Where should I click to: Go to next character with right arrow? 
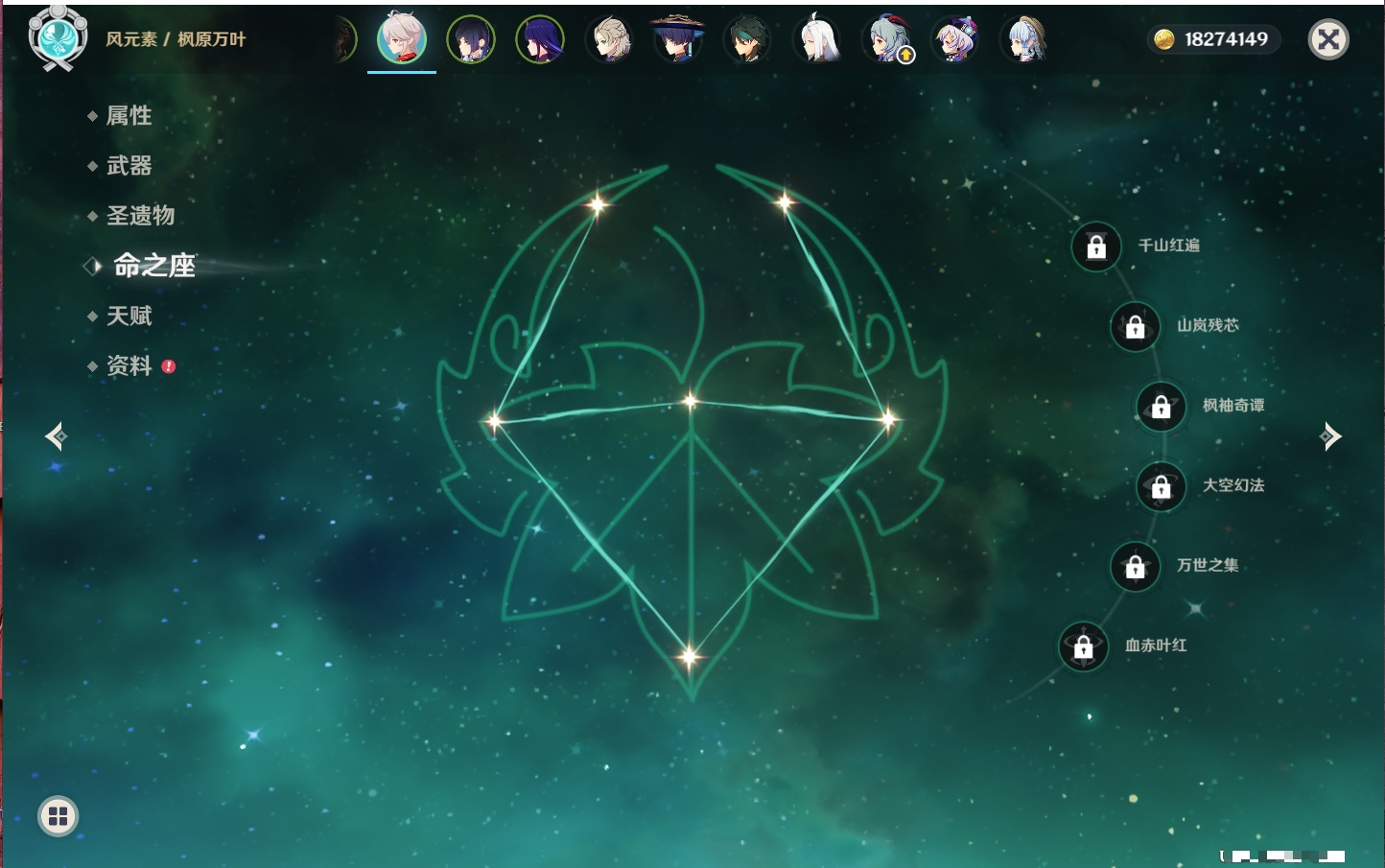point(1330,436)
